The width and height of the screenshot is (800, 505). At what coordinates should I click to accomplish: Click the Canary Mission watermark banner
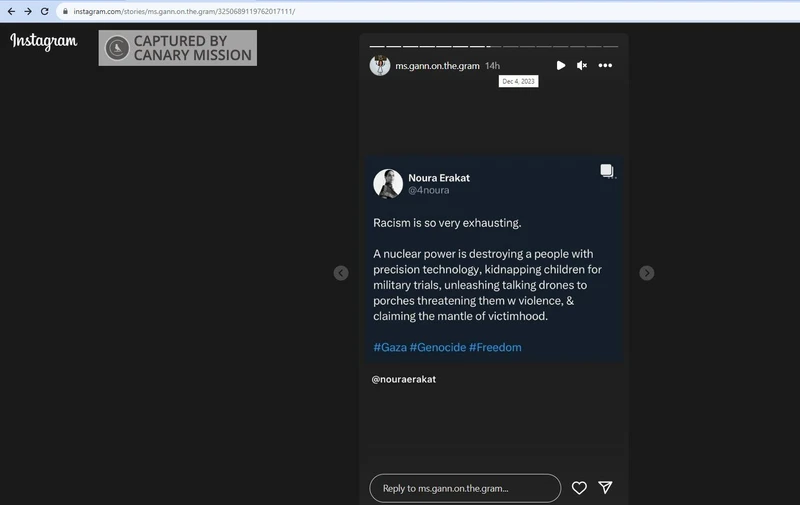177,48
